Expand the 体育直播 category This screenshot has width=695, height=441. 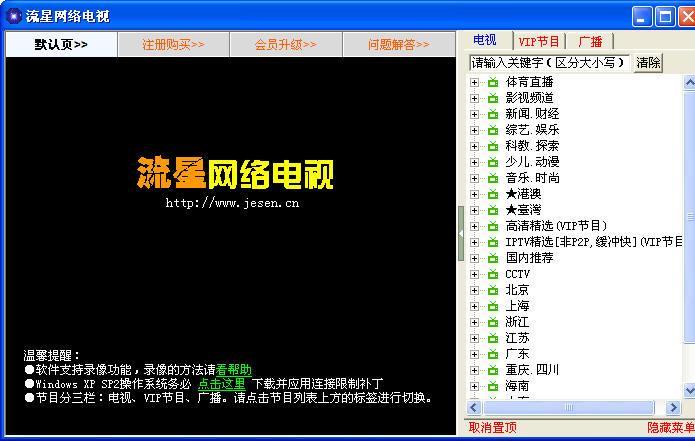click(474, 82)
